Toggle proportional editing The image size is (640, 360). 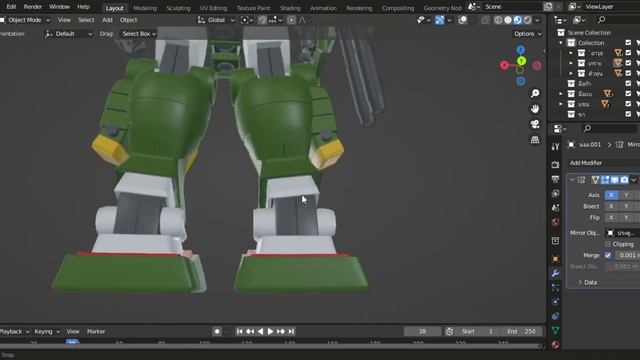(291, 20)
